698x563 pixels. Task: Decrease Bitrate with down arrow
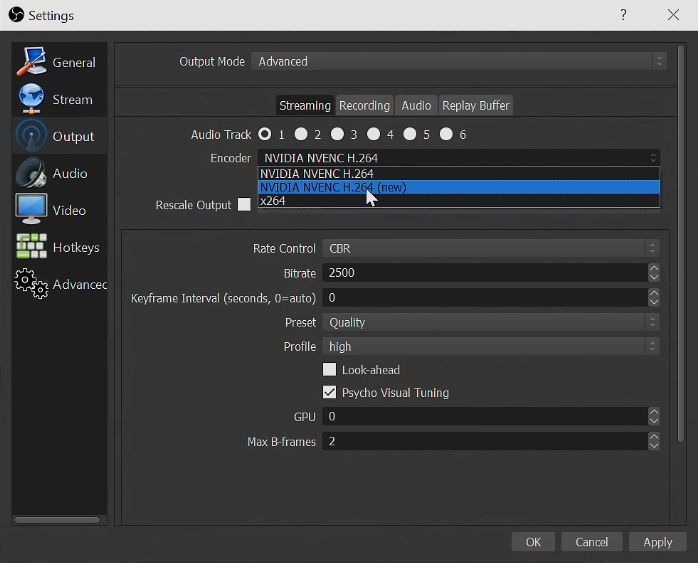(x=653, y=277)
